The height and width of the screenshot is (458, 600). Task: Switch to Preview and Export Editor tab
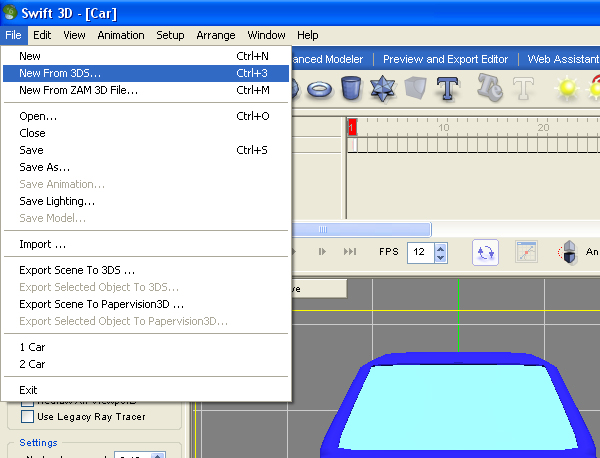pos(445,59)
